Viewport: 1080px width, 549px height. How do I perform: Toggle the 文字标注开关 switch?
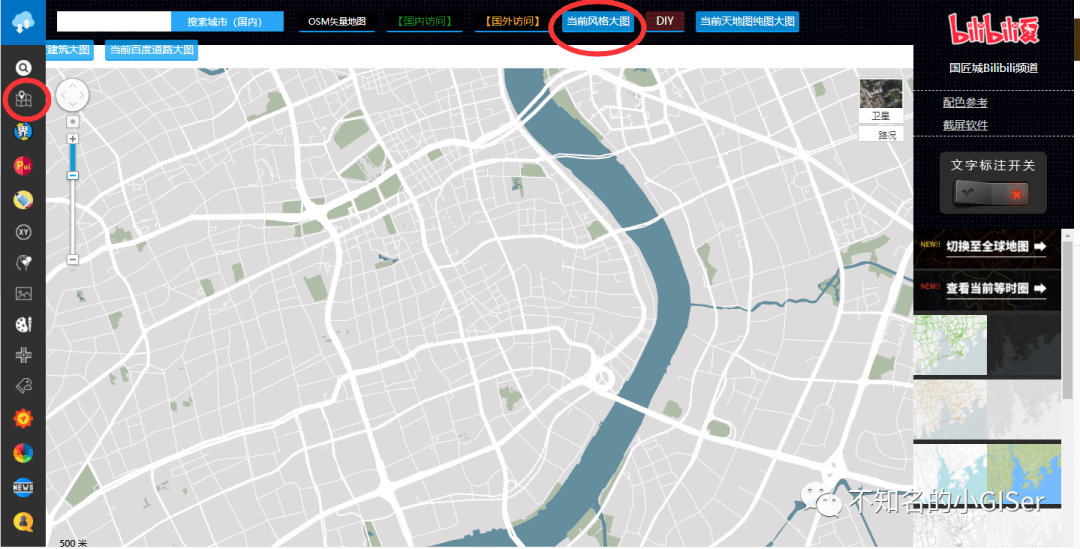click(993, 196)
